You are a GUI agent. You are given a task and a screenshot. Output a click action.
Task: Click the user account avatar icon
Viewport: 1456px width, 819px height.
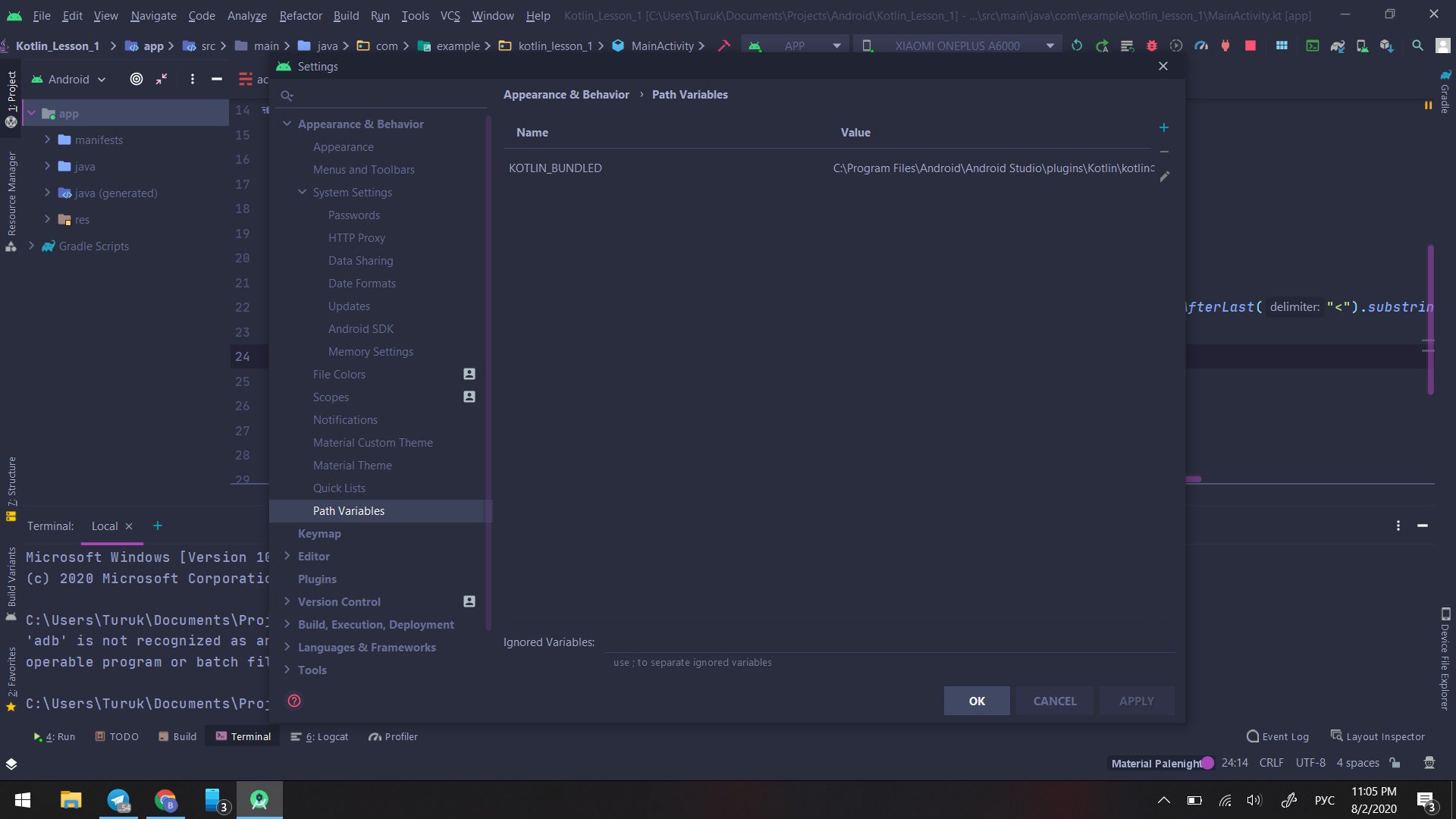point(1442,45)
